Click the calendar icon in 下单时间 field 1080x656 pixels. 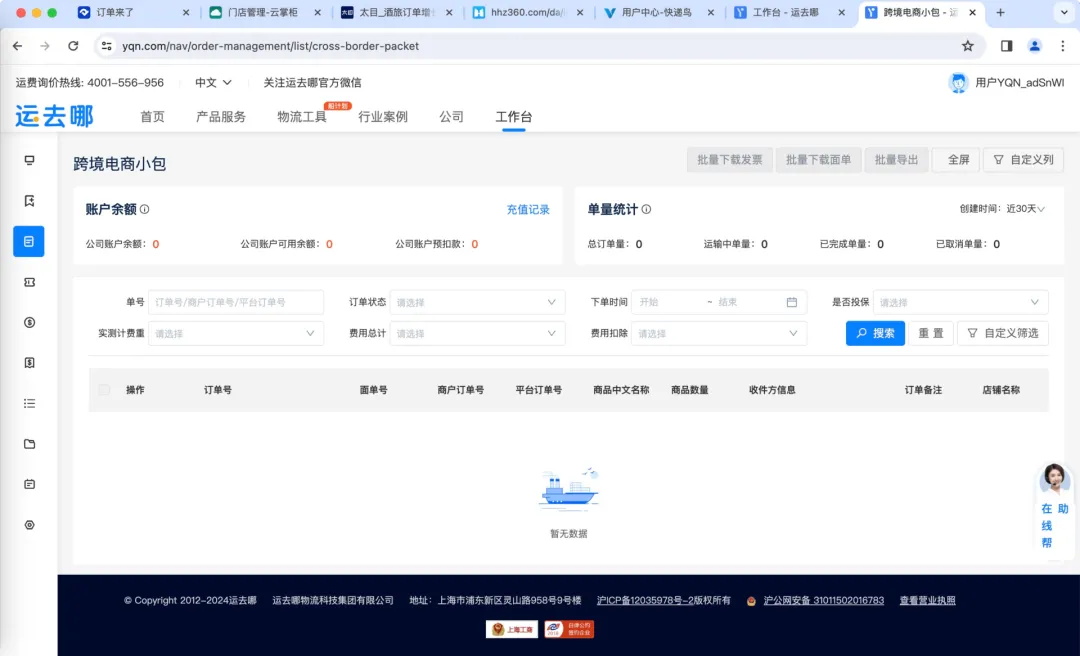791,302
